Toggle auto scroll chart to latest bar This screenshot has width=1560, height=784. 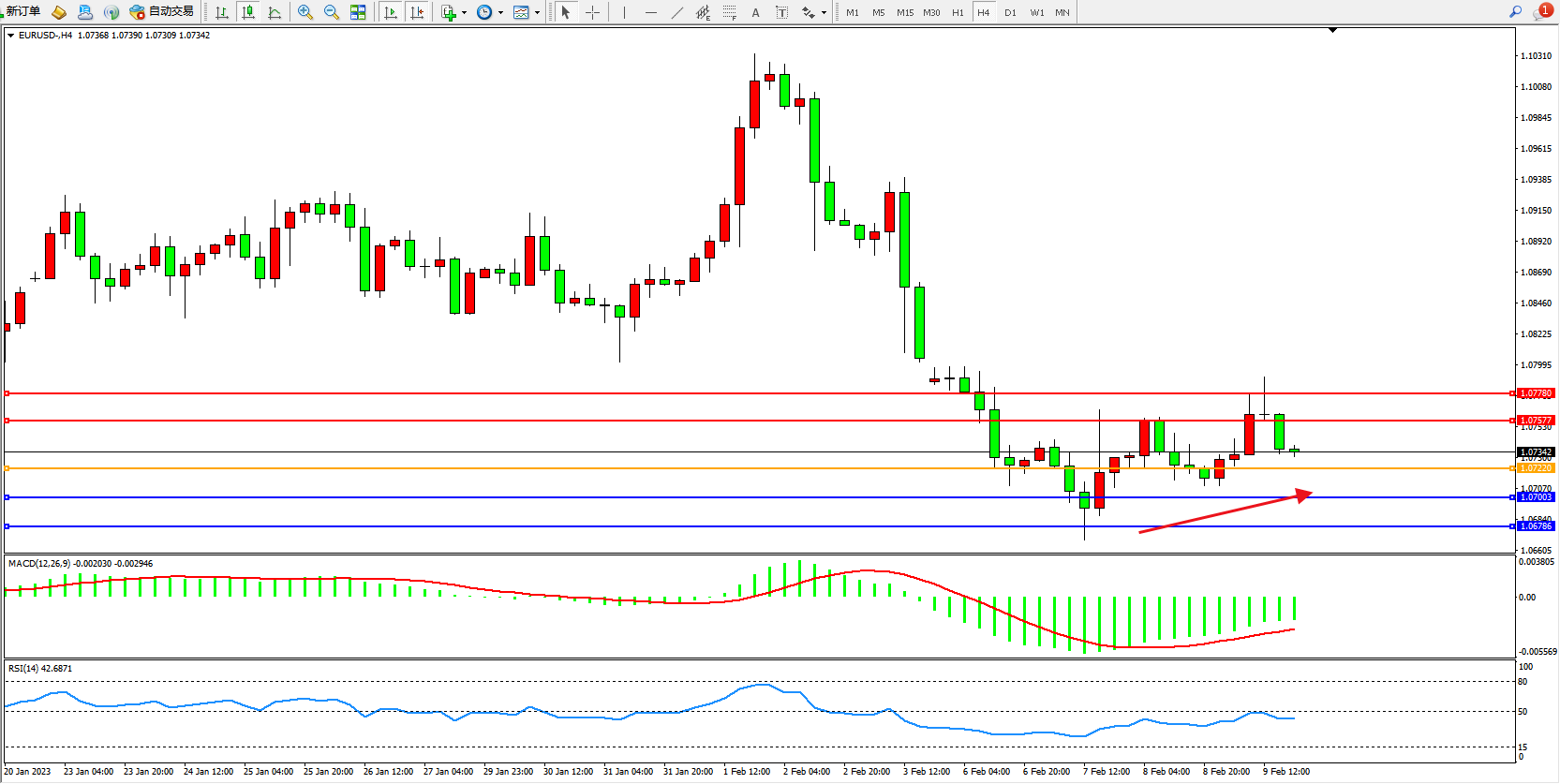pyautogui.click(x=391, y=12)
